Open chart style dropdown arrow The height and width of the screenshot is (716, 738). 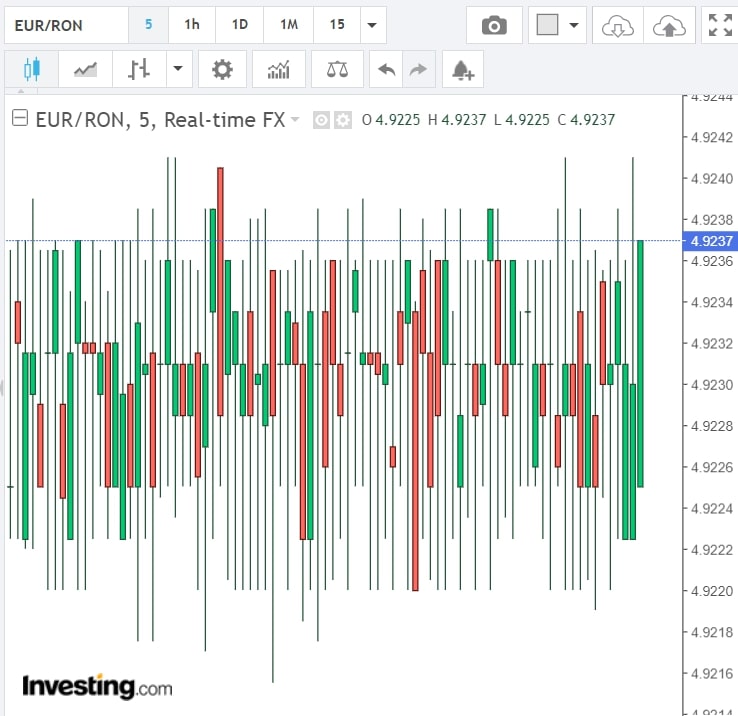178,70
